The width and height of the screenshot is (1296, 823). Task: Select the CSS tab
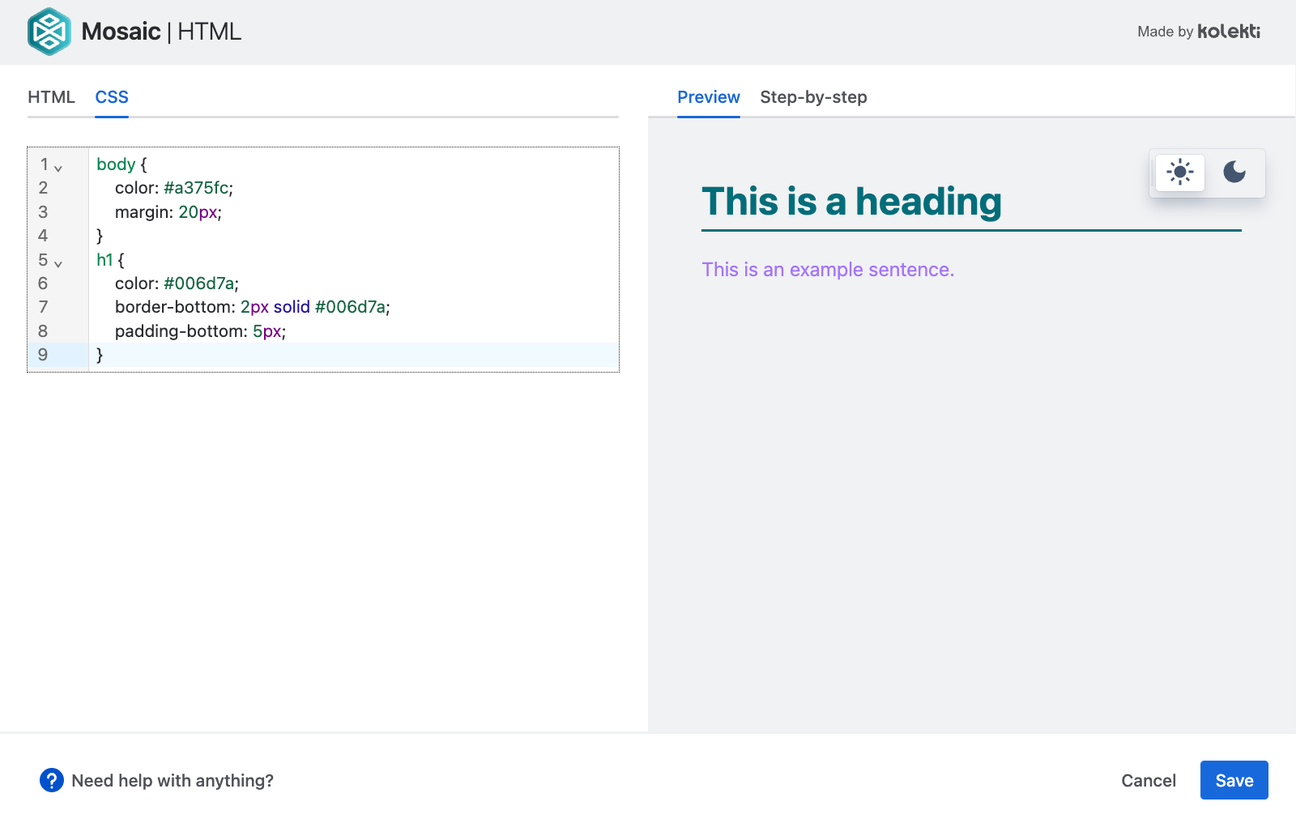pyautogui.click(x=111, y=96)
